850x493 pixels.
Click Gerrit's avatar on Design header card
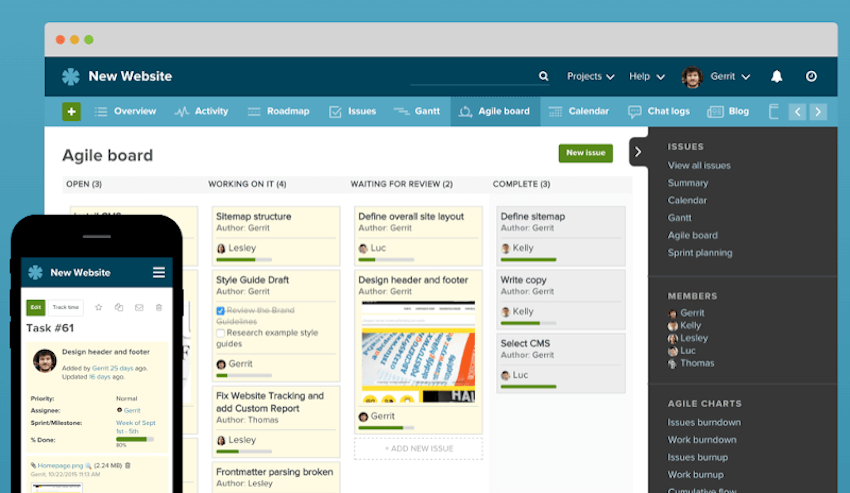click(363, 417)
